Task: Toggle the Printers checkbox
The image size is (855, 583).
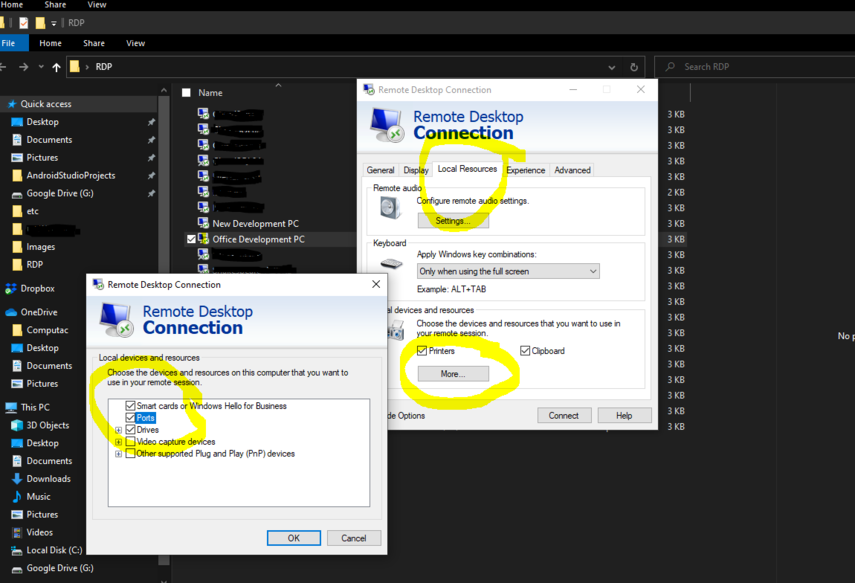Action: pos(422,351)
